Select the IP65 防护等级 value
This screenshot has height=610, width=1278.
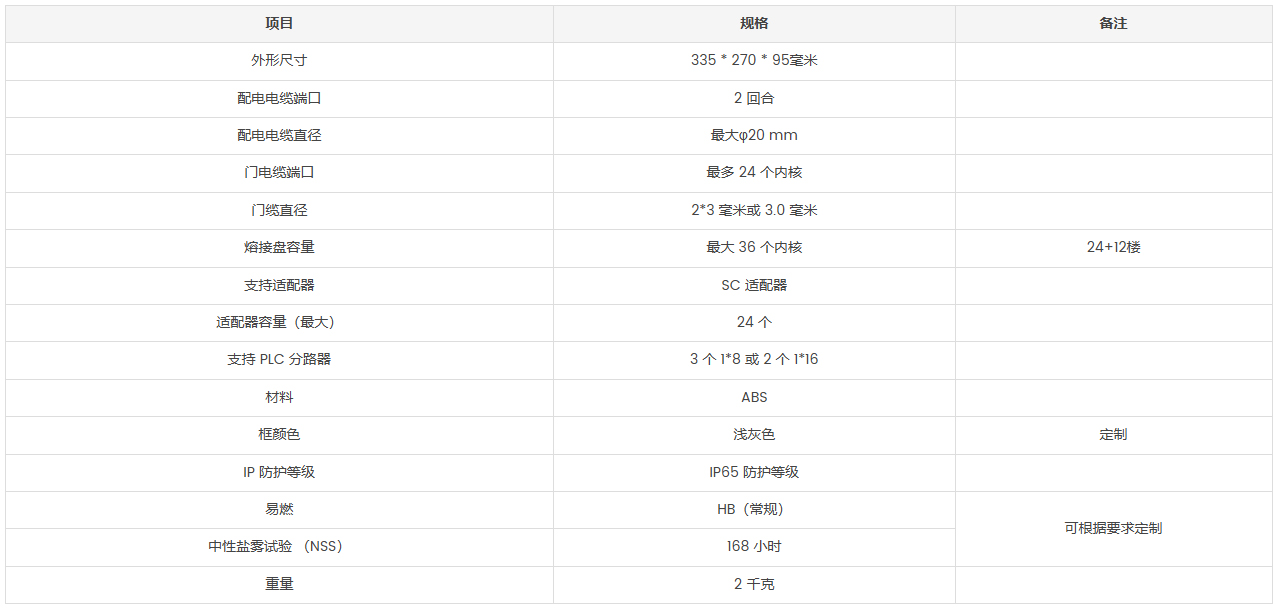(754, 472)
